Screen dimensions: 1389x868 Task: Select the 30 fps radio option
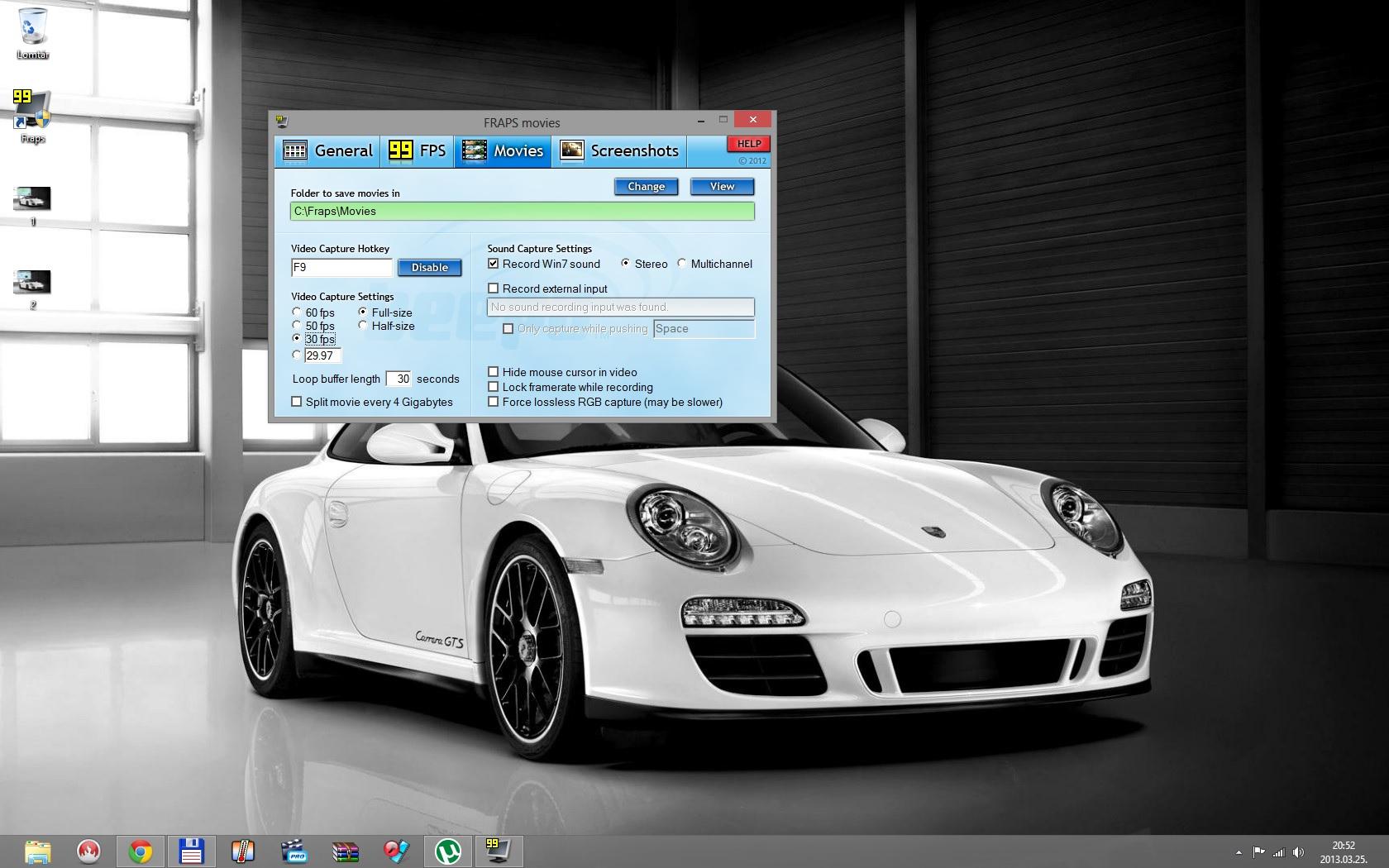point(297,339)
